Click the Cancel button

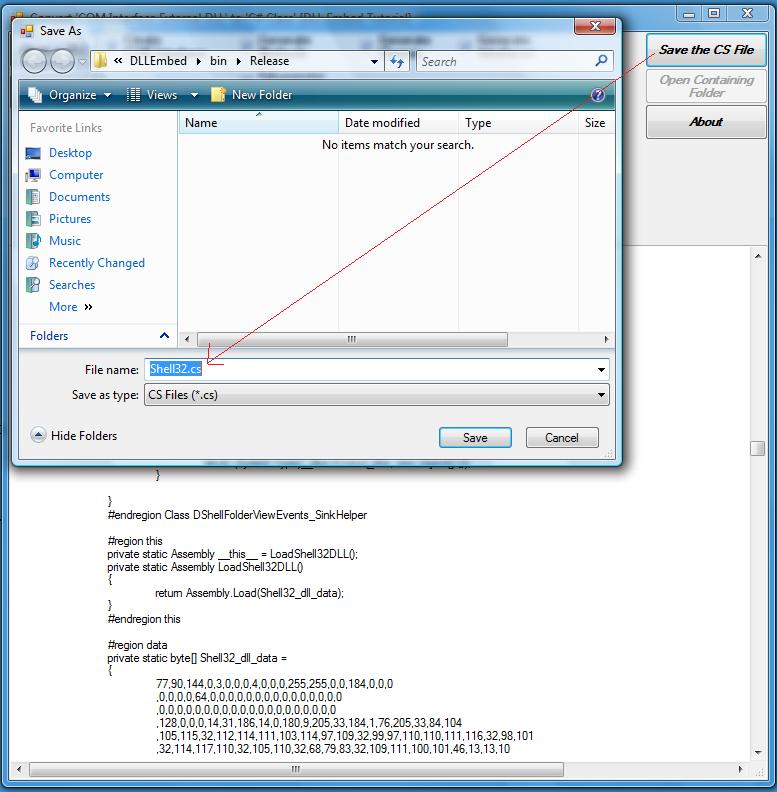(562, 438)
